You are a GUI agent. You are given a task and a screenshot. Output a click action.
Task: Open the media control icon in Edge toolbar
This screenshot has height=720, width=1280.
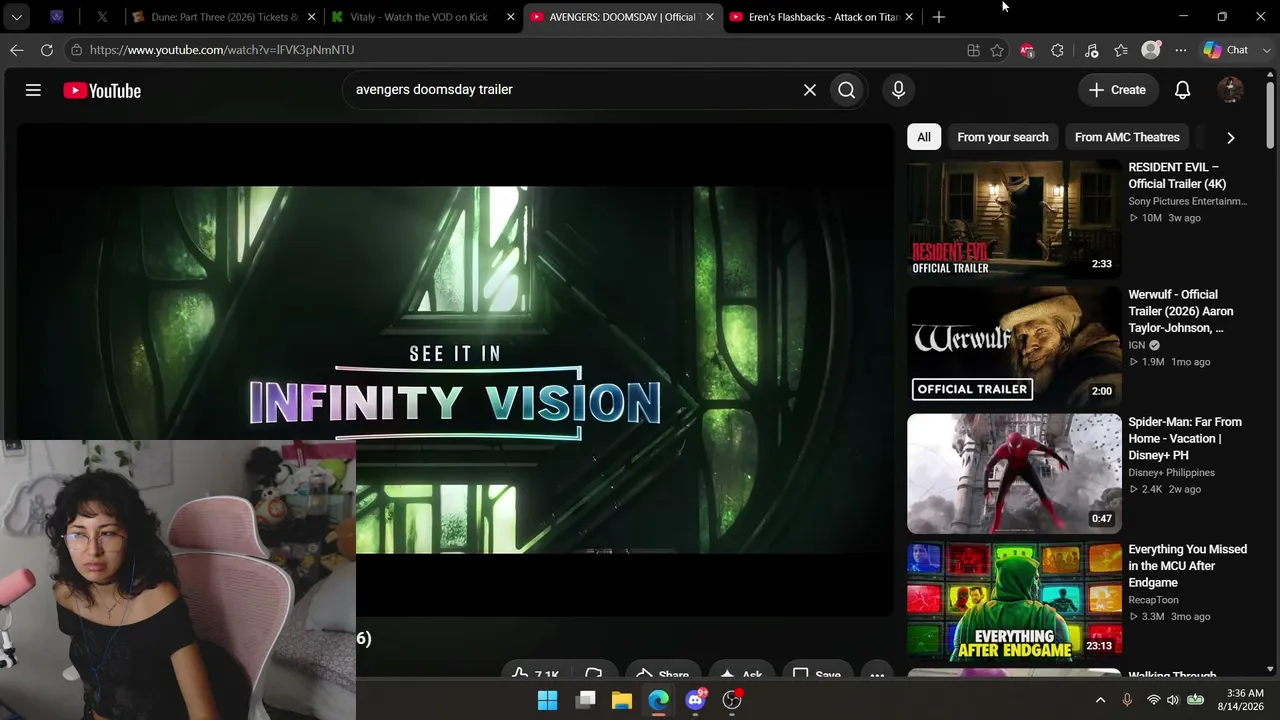(x=1091, y=50)
